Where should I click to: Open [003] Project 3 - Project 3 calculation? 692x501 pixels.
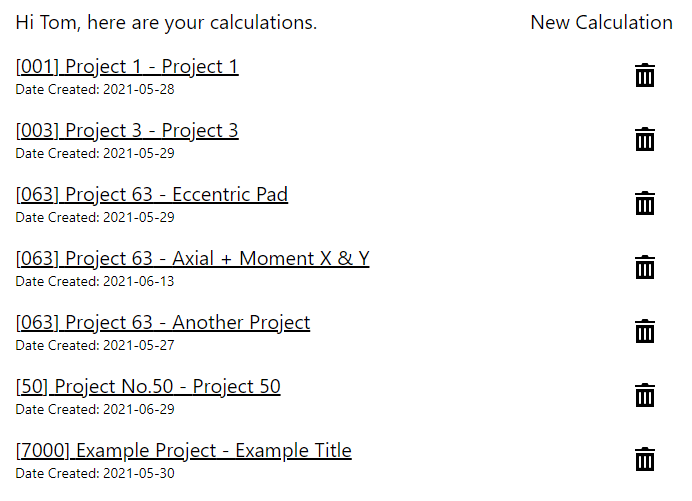pos(127,131)
